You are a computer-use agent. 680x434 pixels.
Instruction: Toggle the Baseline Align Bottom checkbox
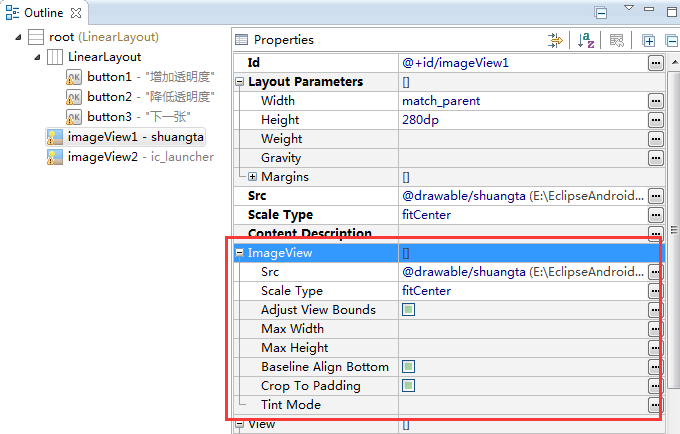(409, 367)
